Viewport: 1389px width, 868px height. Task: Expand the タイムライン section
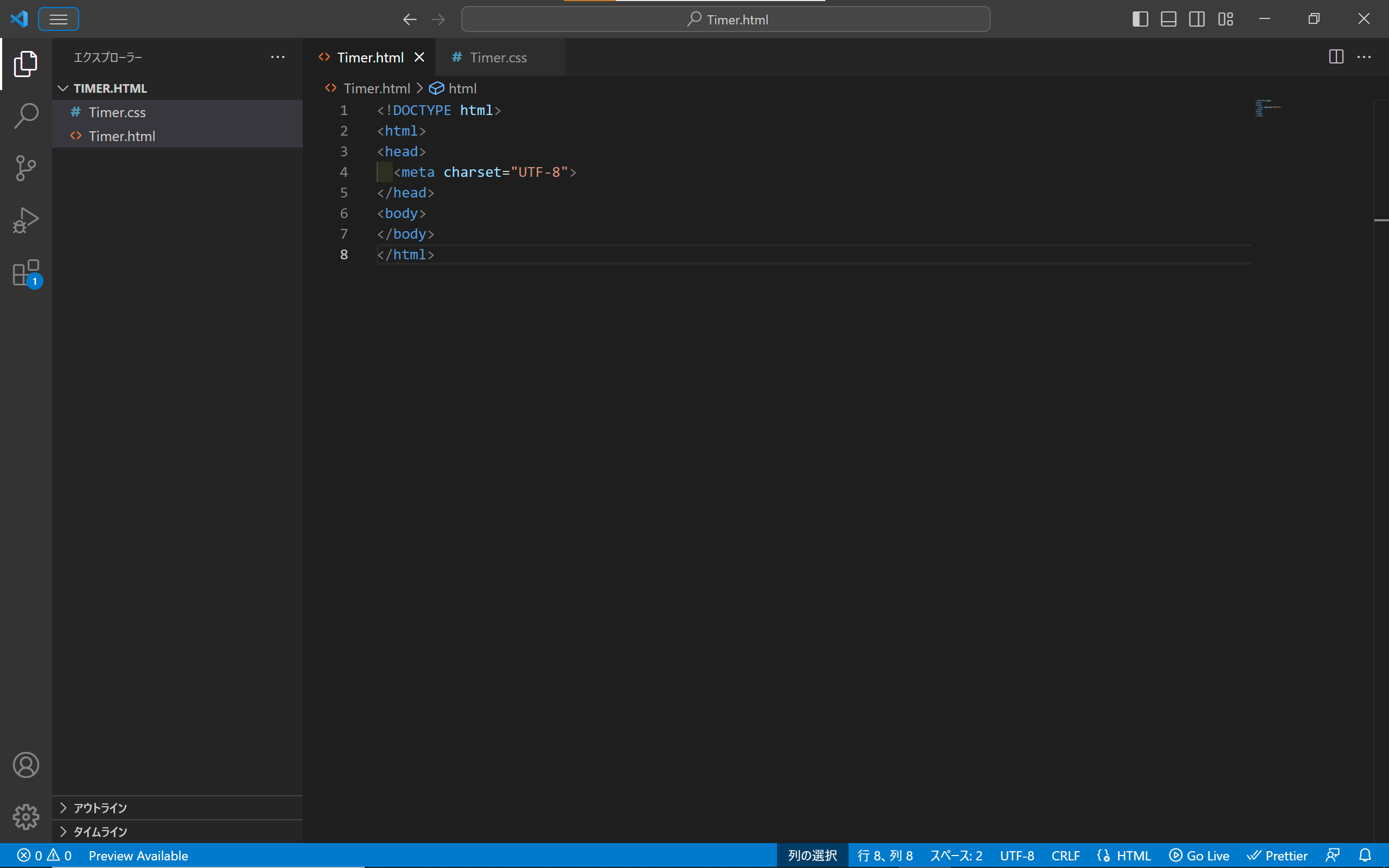177,831
